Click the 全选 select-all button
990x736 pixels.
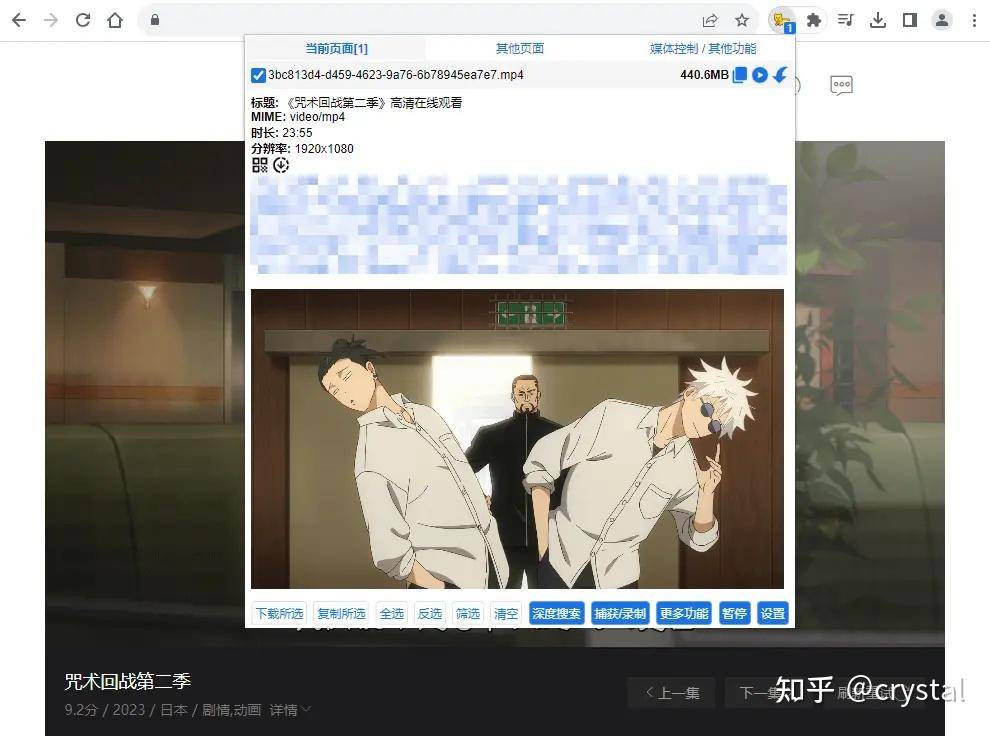tap(391, 614)
